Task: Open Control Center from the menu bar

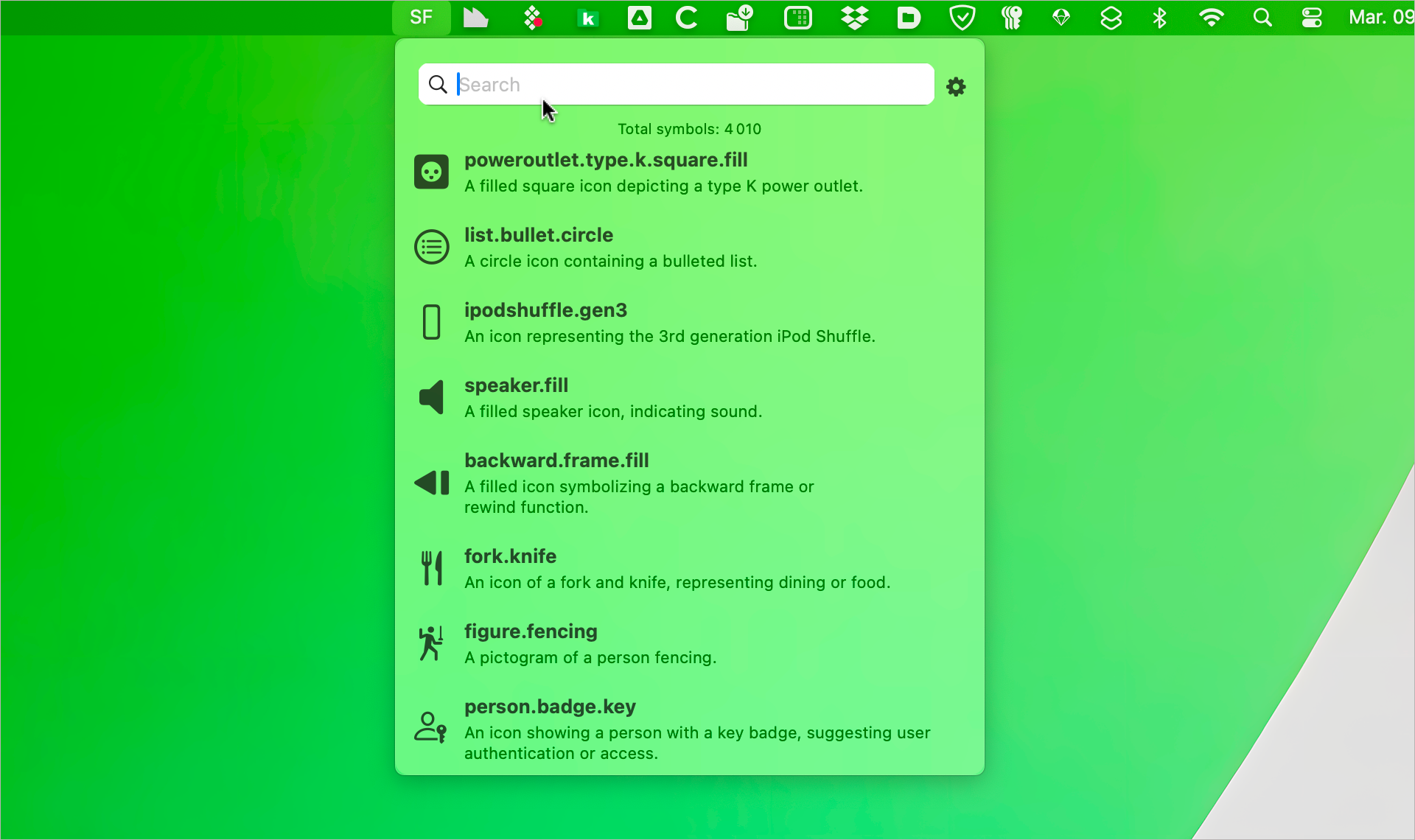Action: click(1312, 18)
